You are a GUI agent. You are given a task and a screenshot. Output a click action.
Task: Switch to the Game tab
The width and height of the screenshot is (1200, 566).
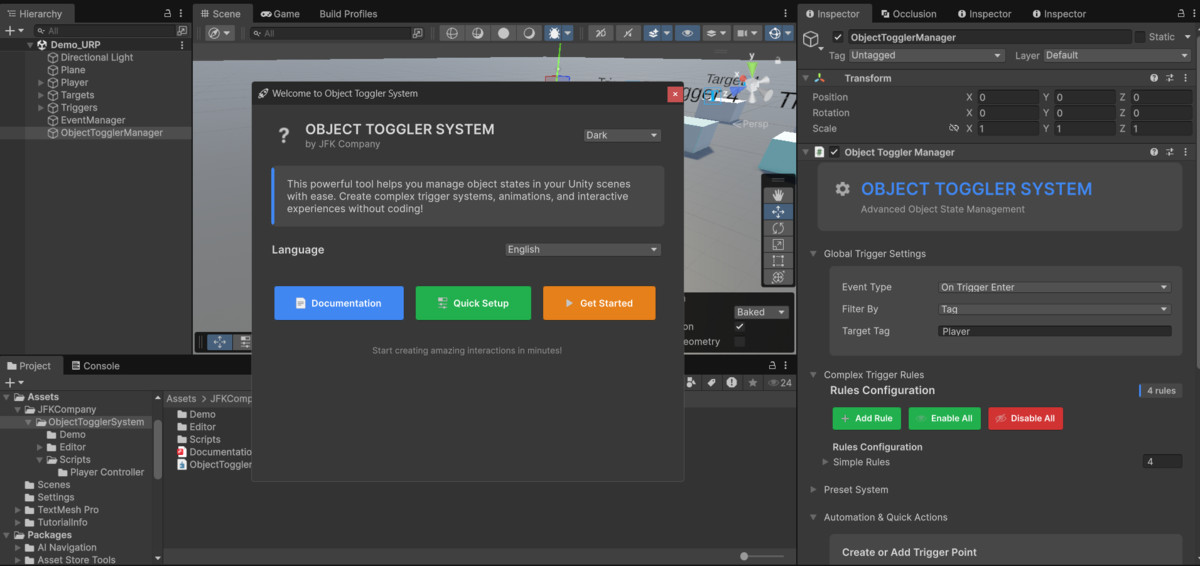[x=280, y=14]
